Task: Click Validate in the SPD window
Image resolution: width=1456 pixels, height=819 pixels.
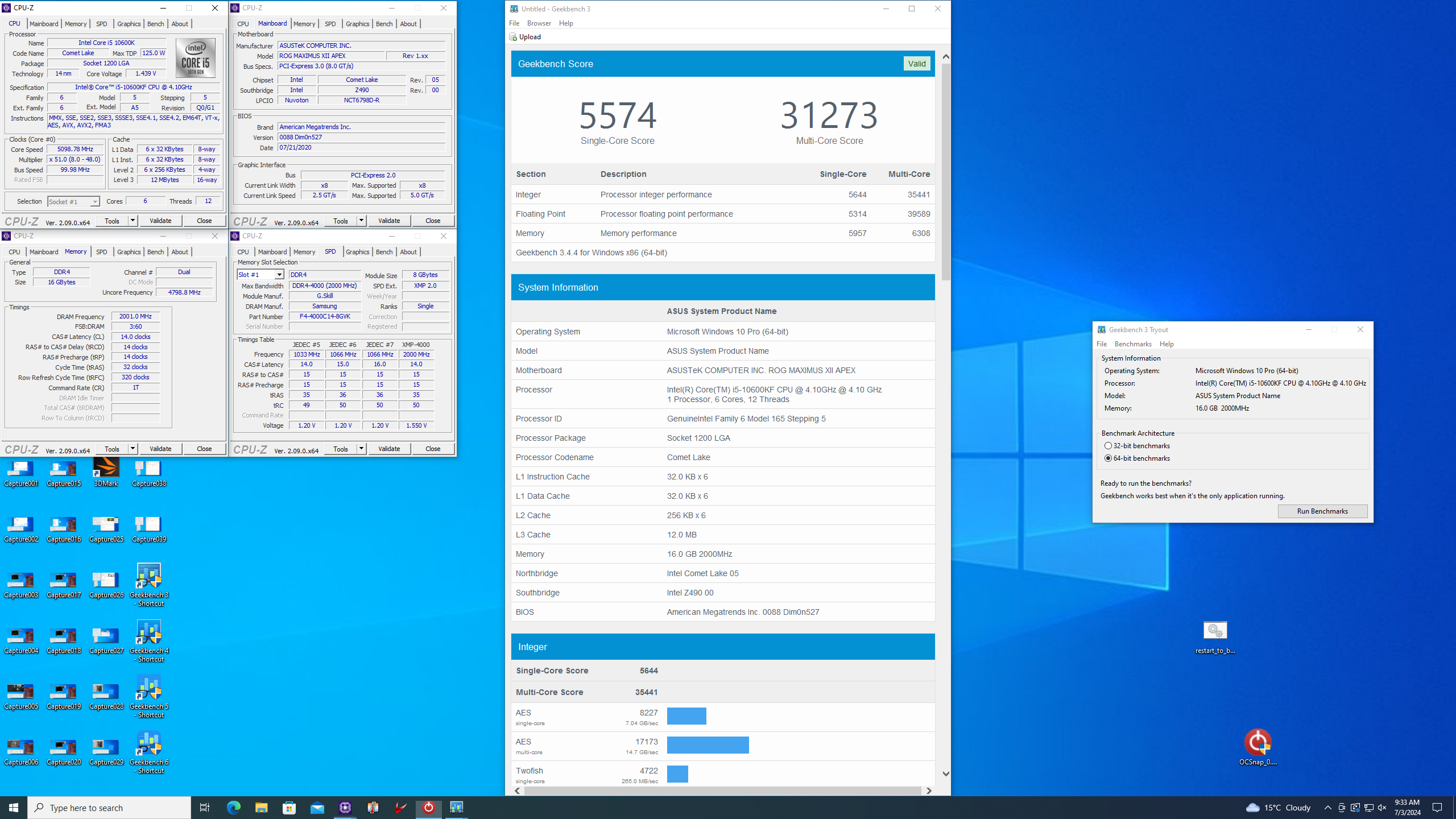Action: point(389,449)
